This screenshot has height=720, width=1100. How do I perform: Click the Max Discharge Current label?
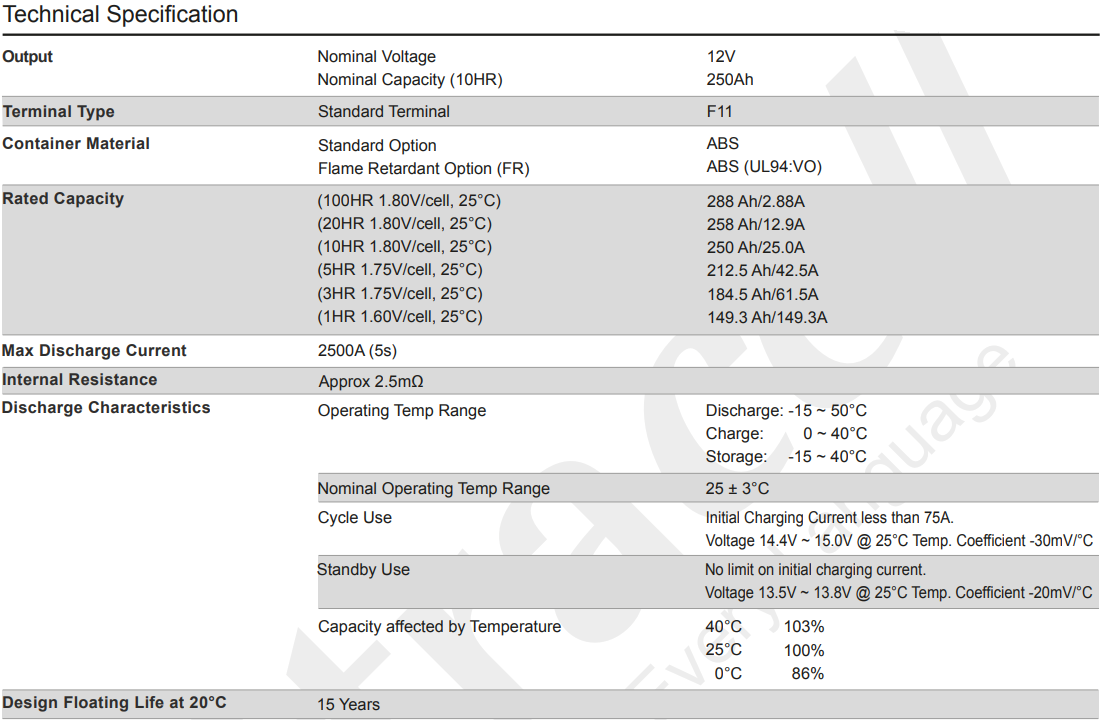point(94,351)
